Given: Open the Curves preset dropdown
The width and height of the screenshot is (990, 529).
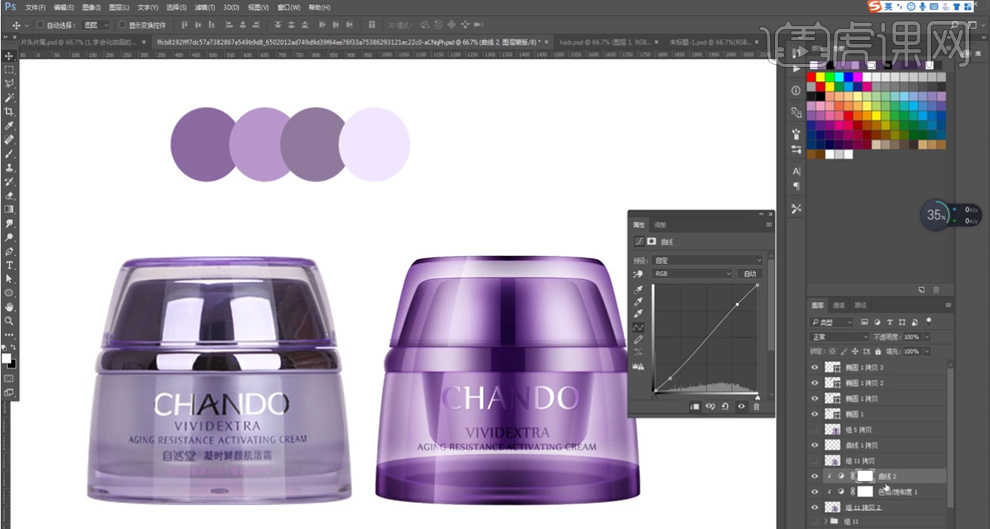Looking at the screenshot, I should (708, 260).
